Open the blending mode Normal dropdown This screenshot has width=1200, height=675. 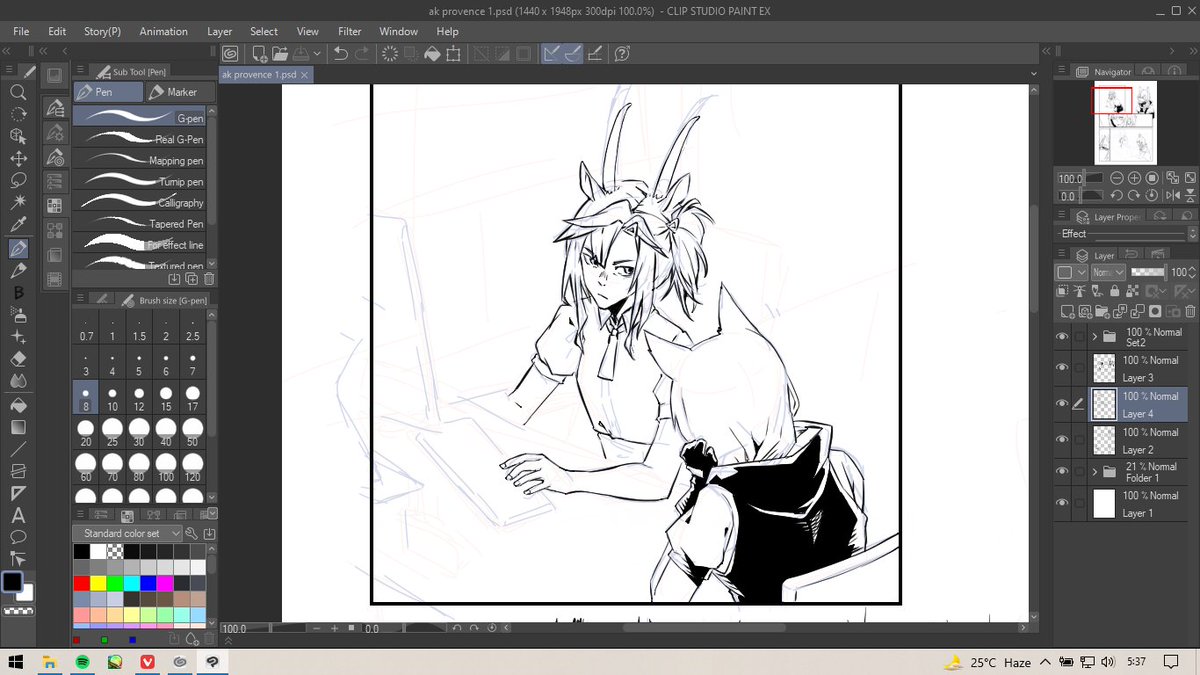pyautogui.click(x=1108, y=272)
